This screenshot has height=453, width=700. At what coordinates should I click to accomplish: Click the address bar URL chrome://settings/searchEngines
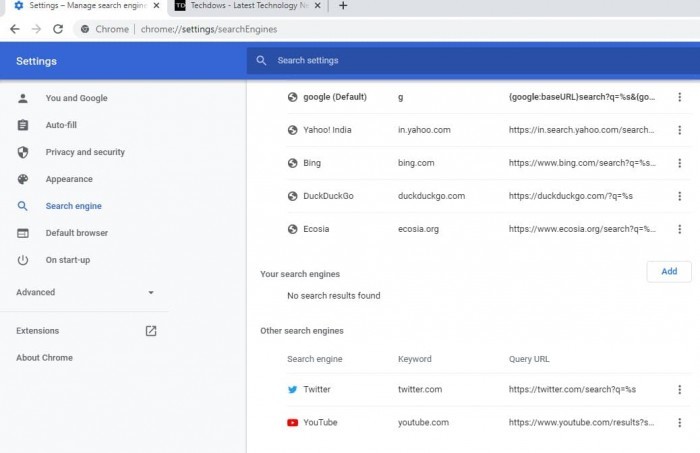(x=209, y=29)
